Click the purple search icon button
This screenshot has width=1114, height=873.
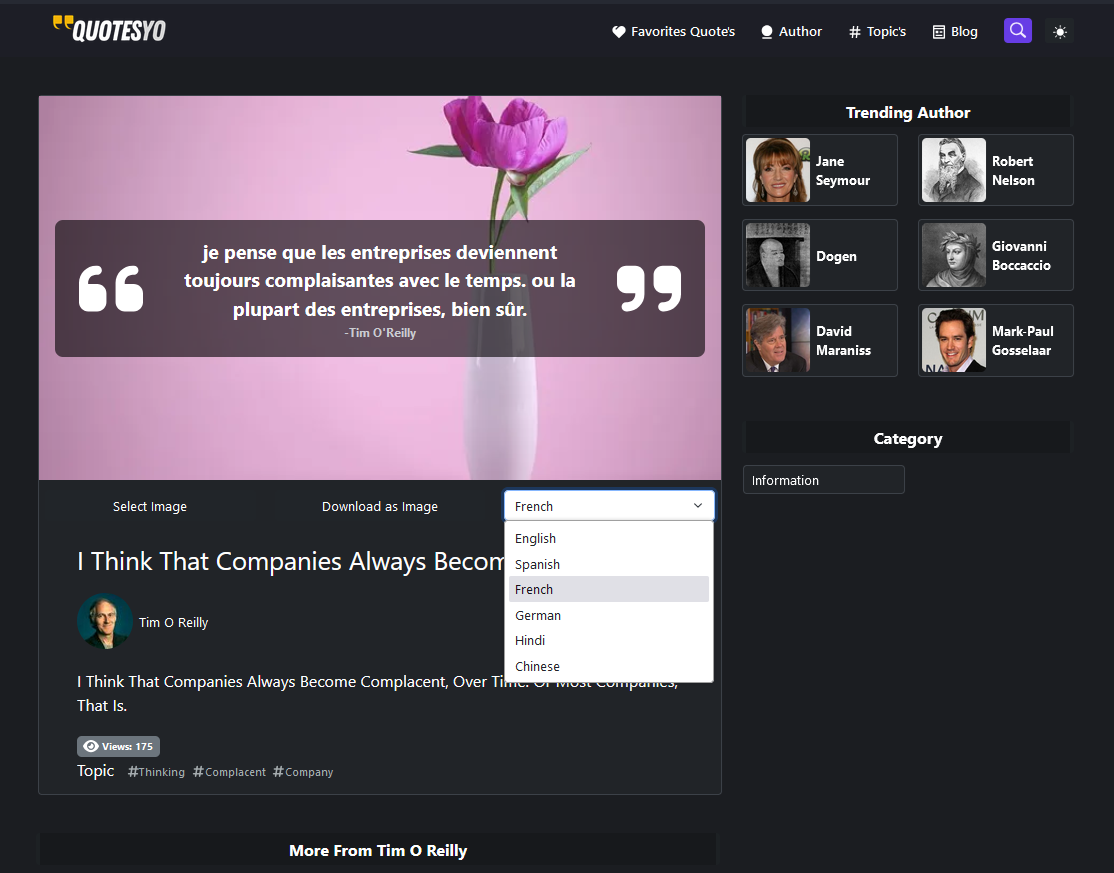(x=1017, y=31)
